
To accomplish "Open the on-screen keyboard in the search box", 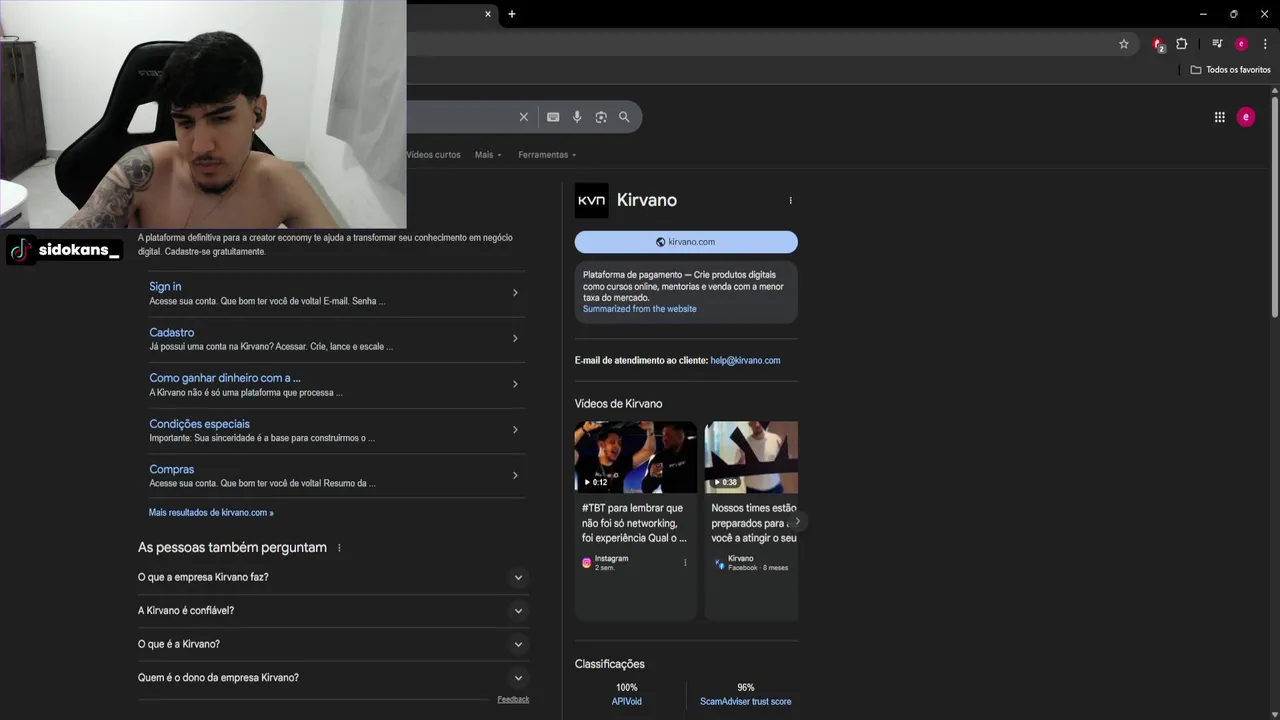I will tap(553, 117).
